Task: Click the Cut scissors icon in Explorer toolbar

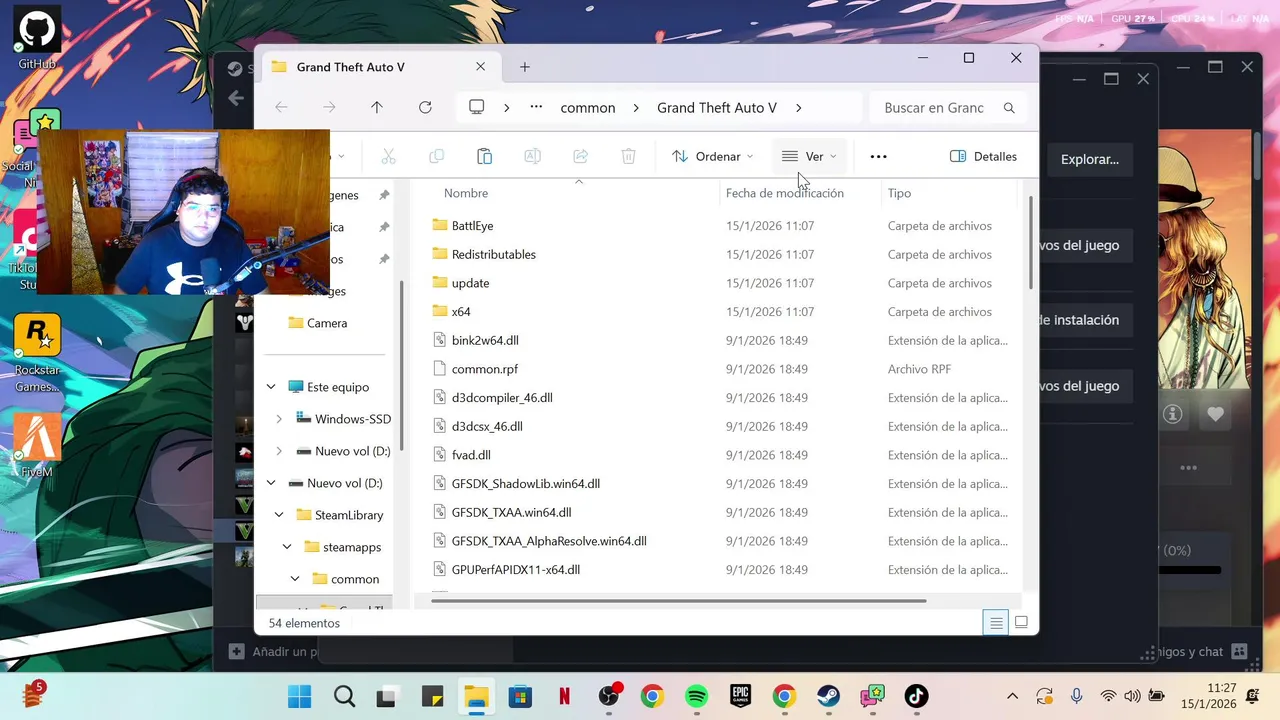Action: tap(389, 156)
